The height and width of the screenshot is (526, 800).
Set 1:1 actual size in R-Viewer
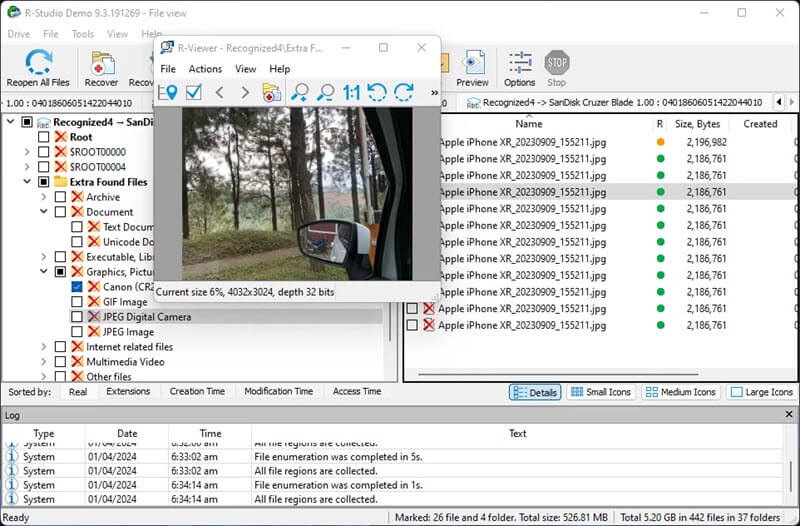(351, 92)
